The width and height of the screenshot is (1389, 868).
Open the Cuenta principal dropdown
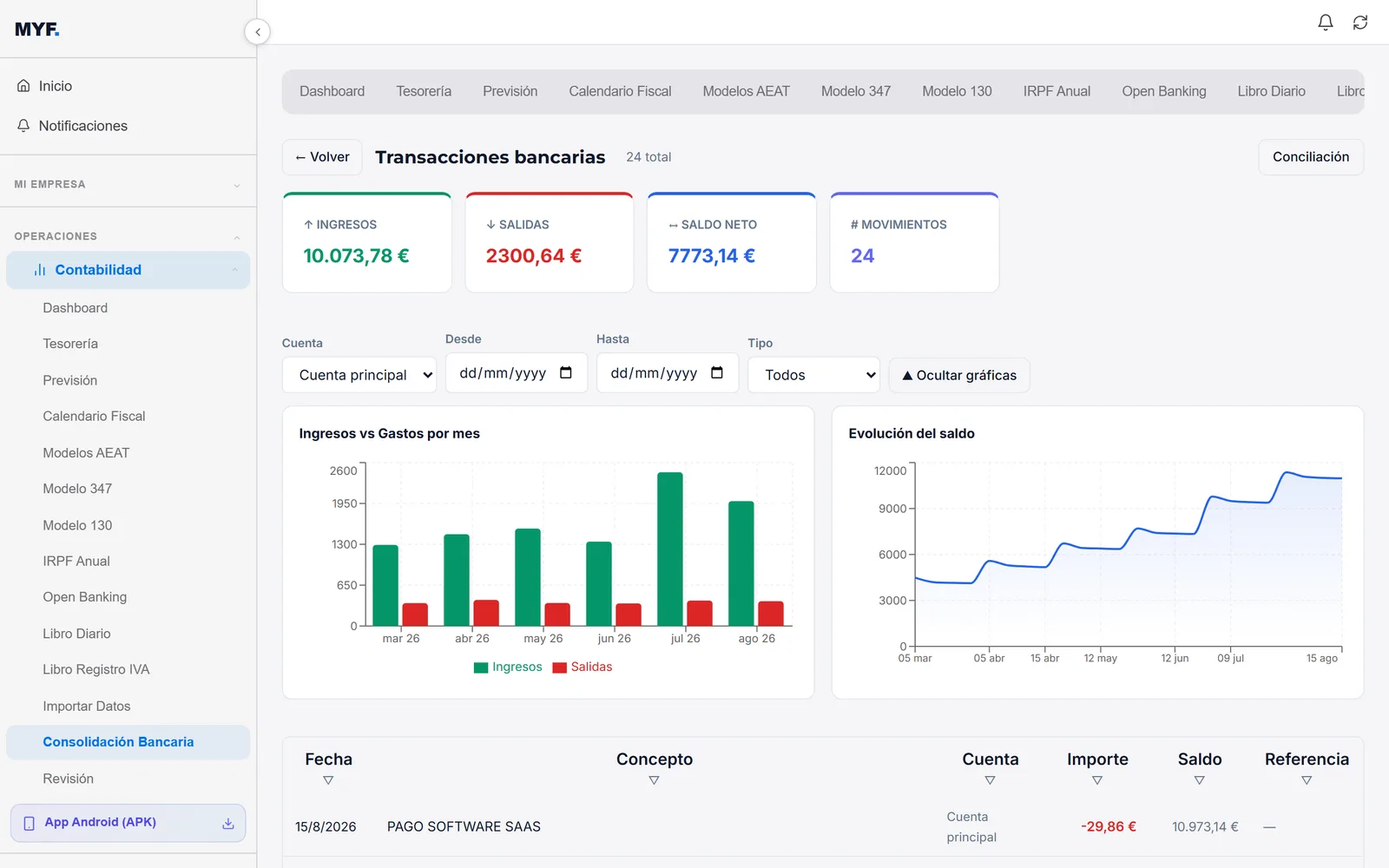(x=359, y=375)
